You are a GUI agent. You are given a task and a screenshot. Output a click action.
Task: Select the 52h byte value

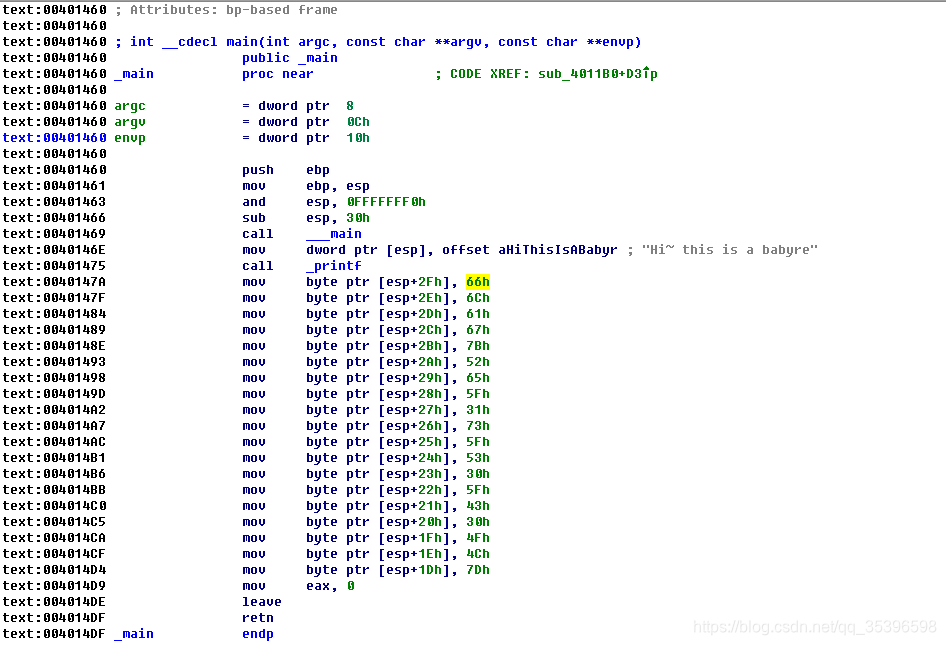click(x=477, y=362)
